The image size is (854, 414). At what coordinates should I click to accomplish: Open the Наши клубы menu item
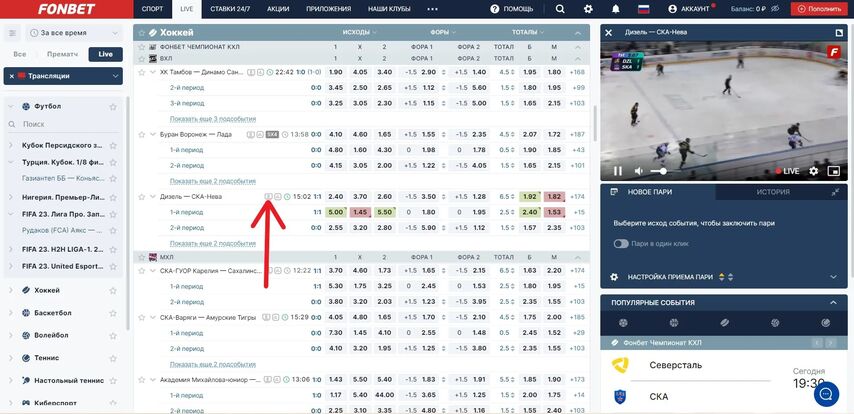coord(389,9)
